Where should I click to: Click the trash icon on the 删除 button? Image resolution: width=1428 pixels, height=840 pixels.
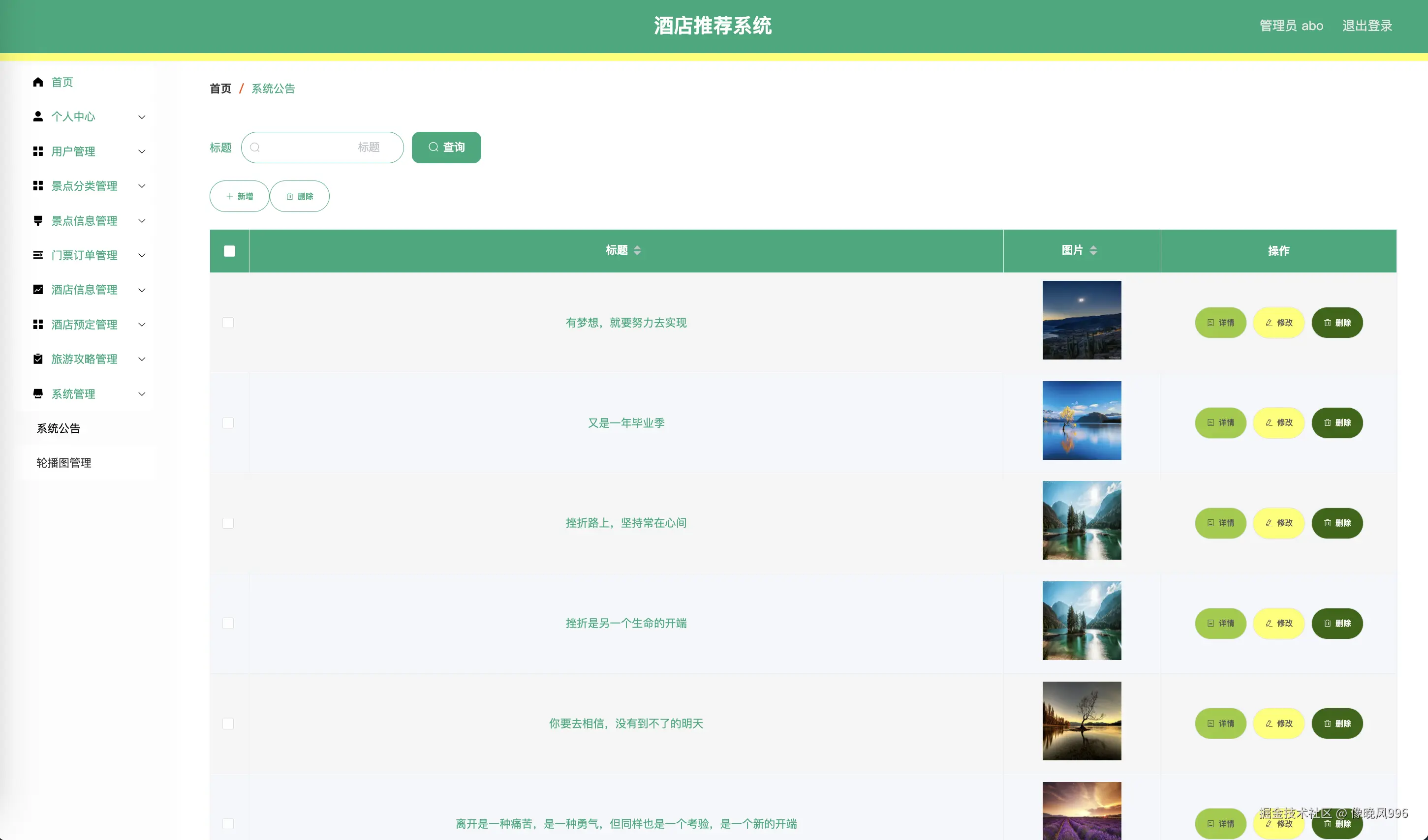[x=289, y=196]
